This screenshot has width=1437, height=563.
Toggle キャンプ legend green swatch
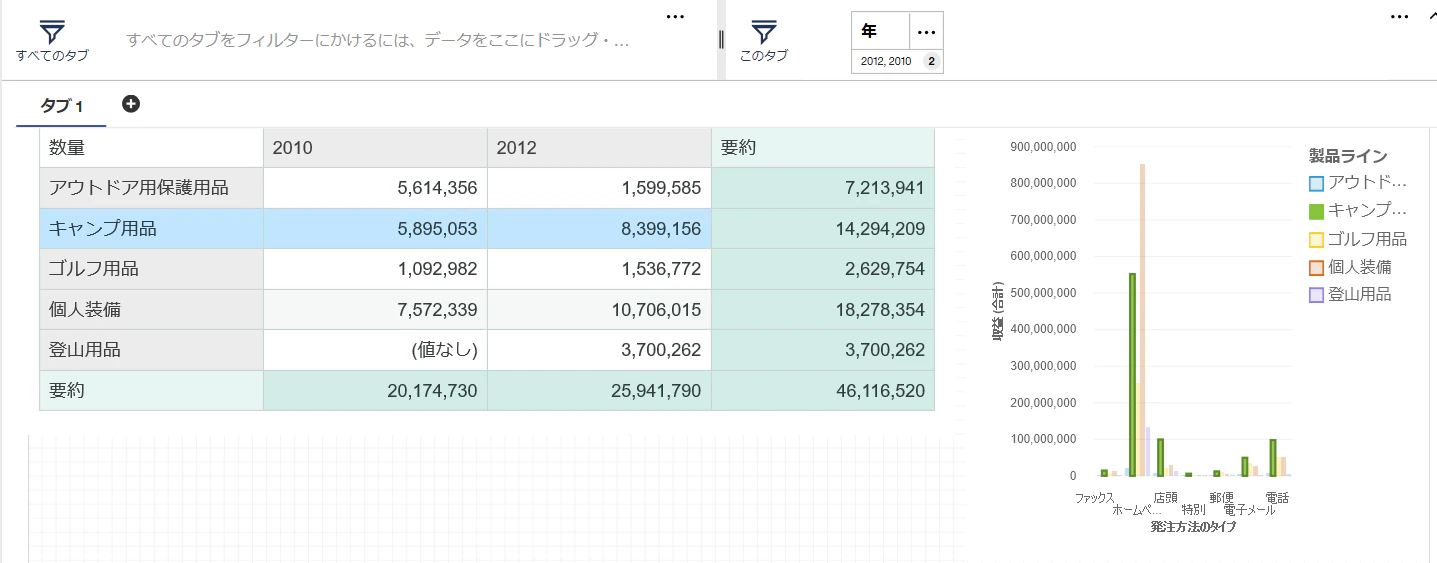[x=1316, y=211]
